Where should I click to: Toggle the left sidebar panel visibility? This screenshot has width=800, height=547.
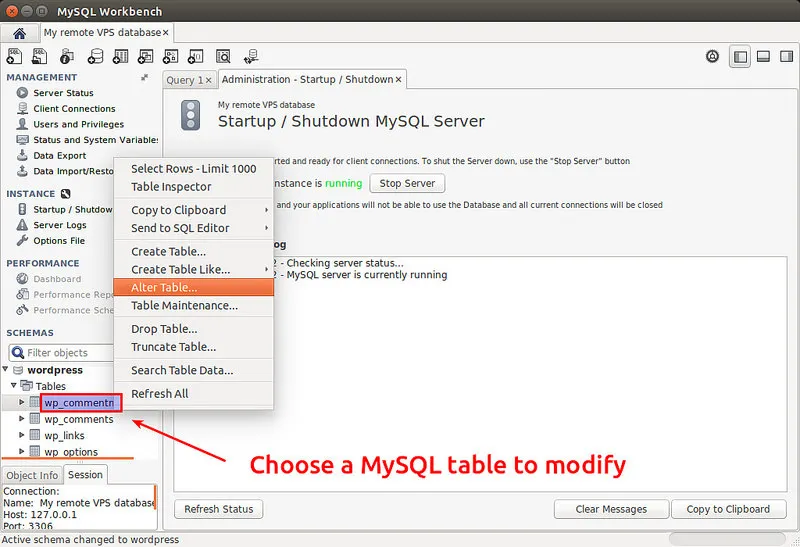click(740, 57)
